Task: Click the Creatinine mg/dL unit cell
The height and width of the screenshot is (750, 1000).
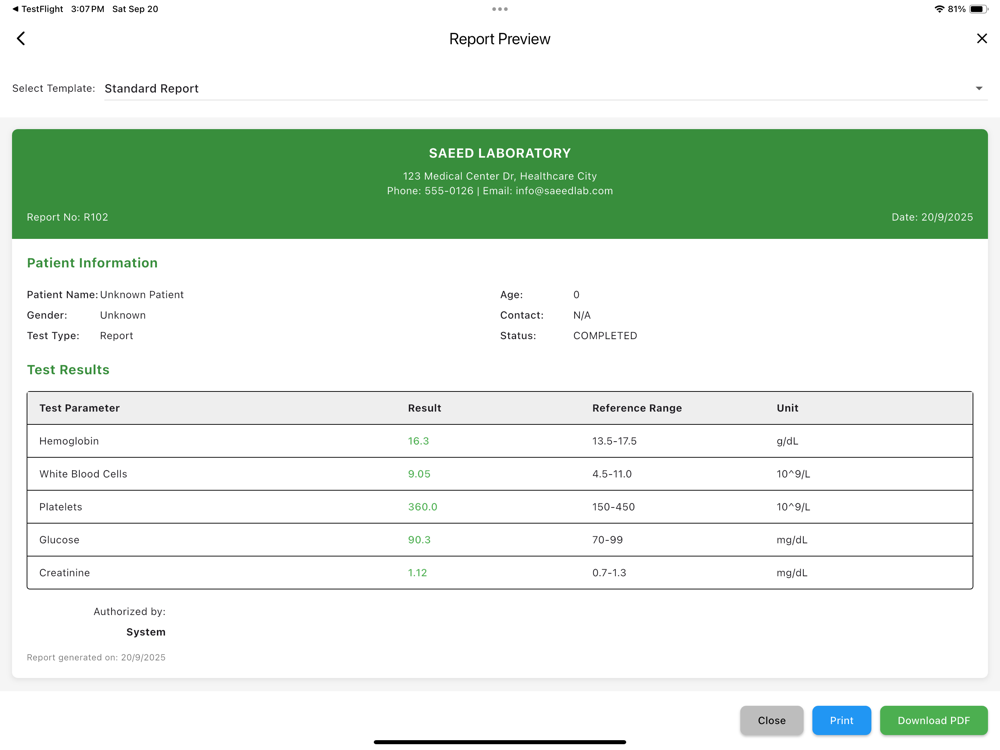Action: [791, 573]
